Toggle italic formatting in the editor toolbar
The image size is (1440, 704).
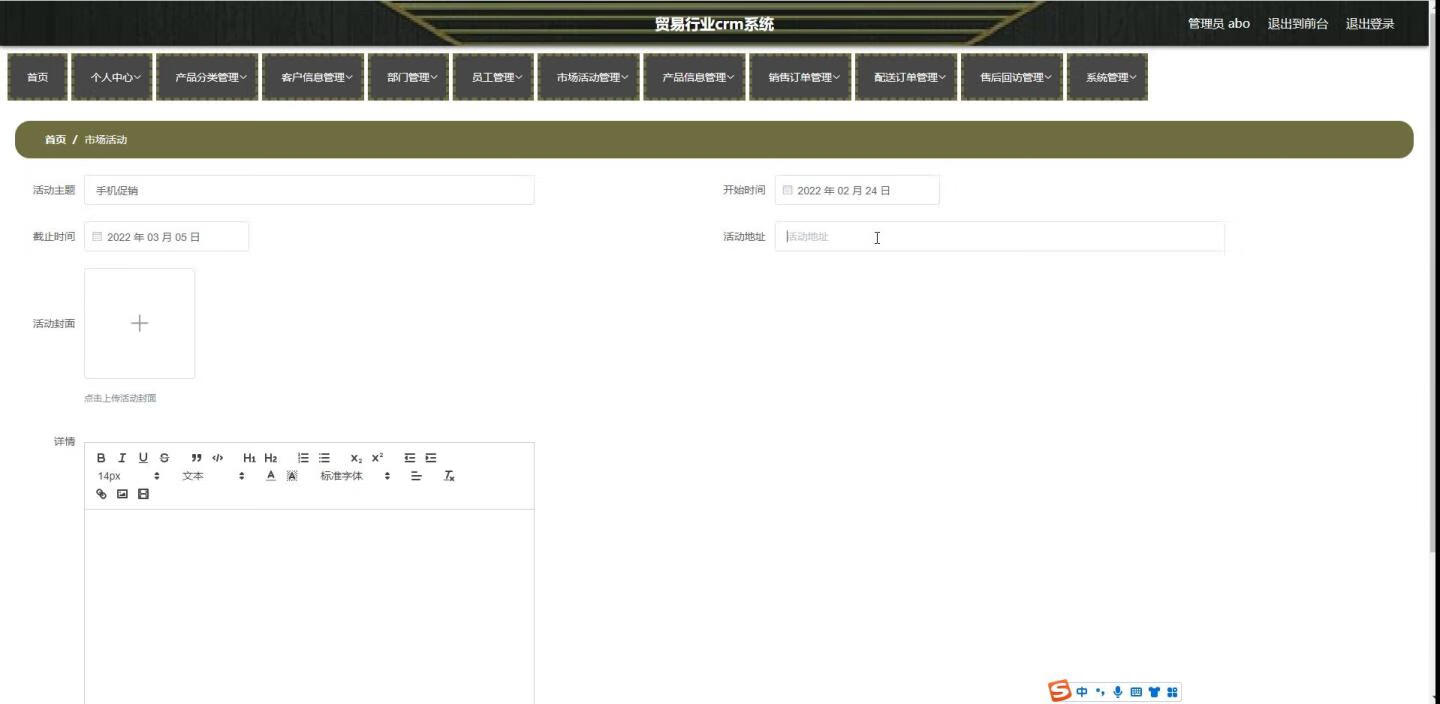click(122, 458)
